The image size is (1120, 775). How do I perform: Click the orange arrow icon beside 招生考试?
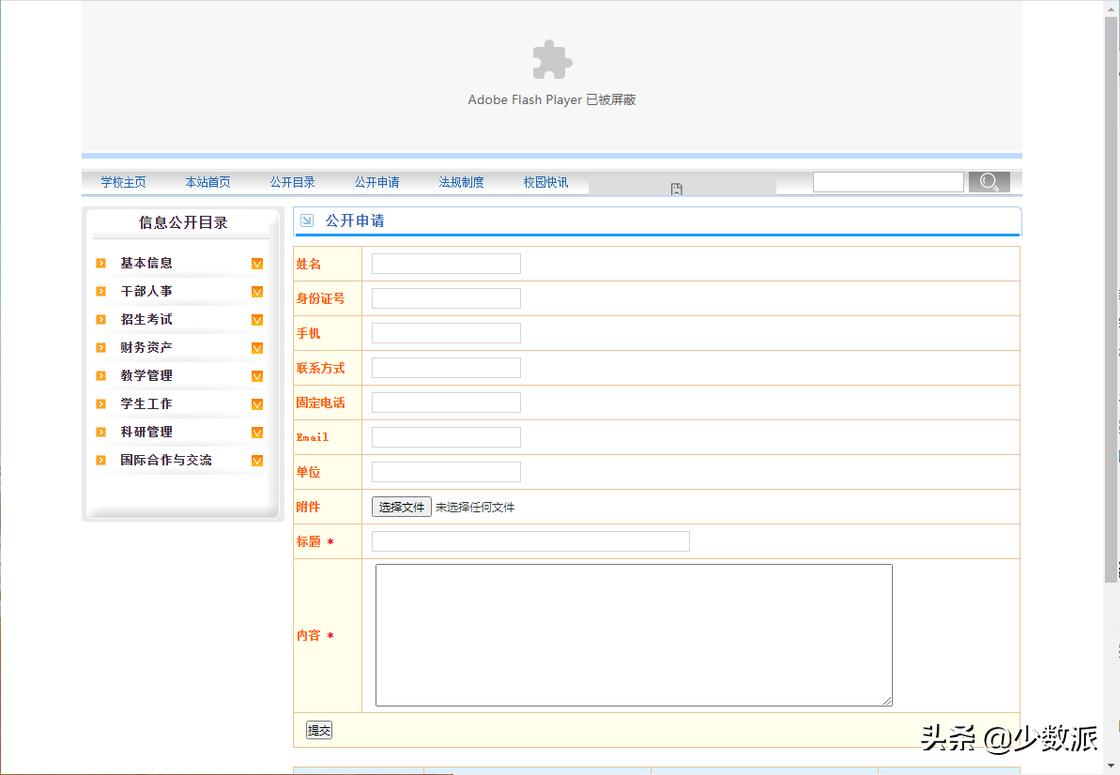pos(101,319)
